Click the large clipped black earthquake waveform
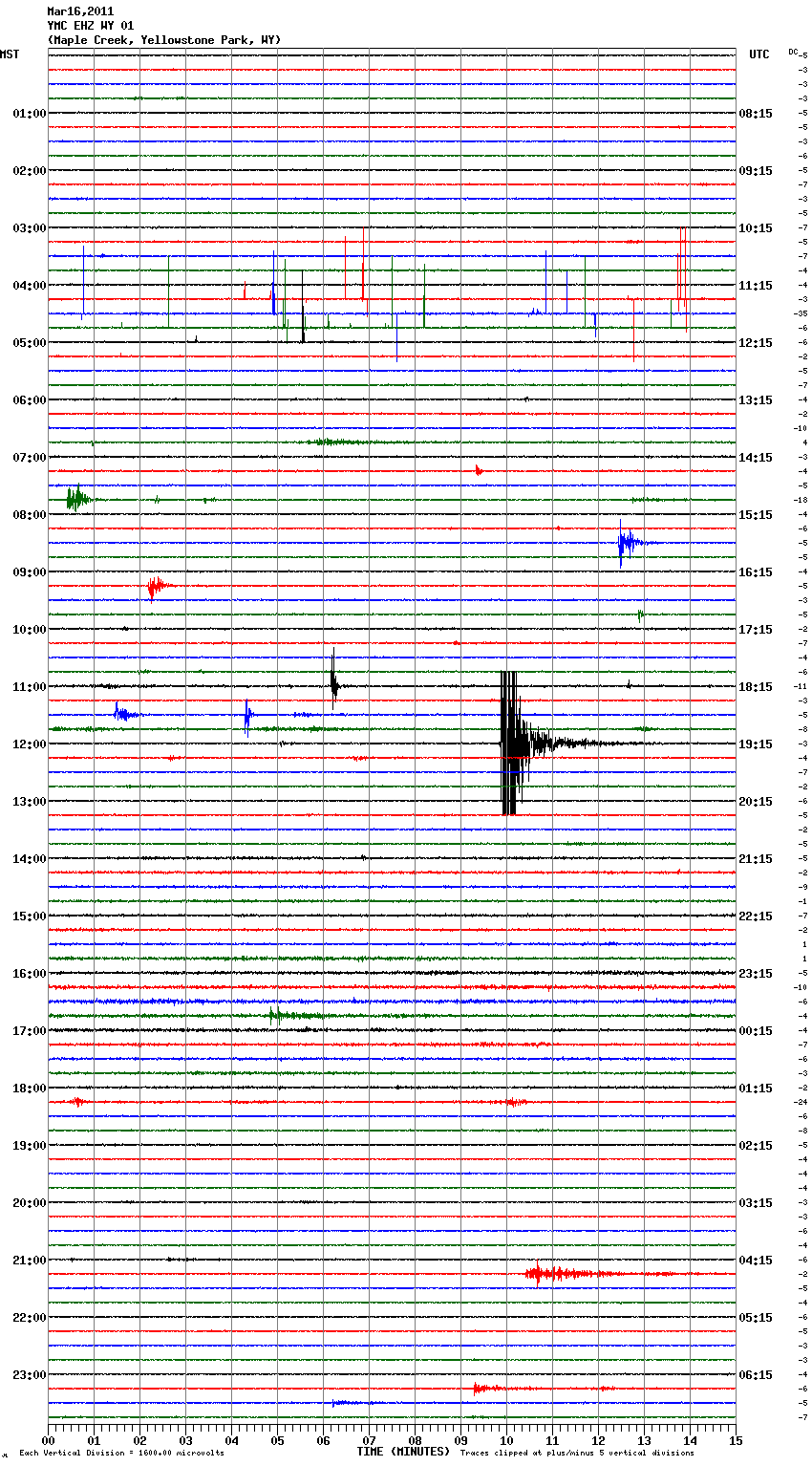This screenshot has height=1466, width=812. coord(510,743)
